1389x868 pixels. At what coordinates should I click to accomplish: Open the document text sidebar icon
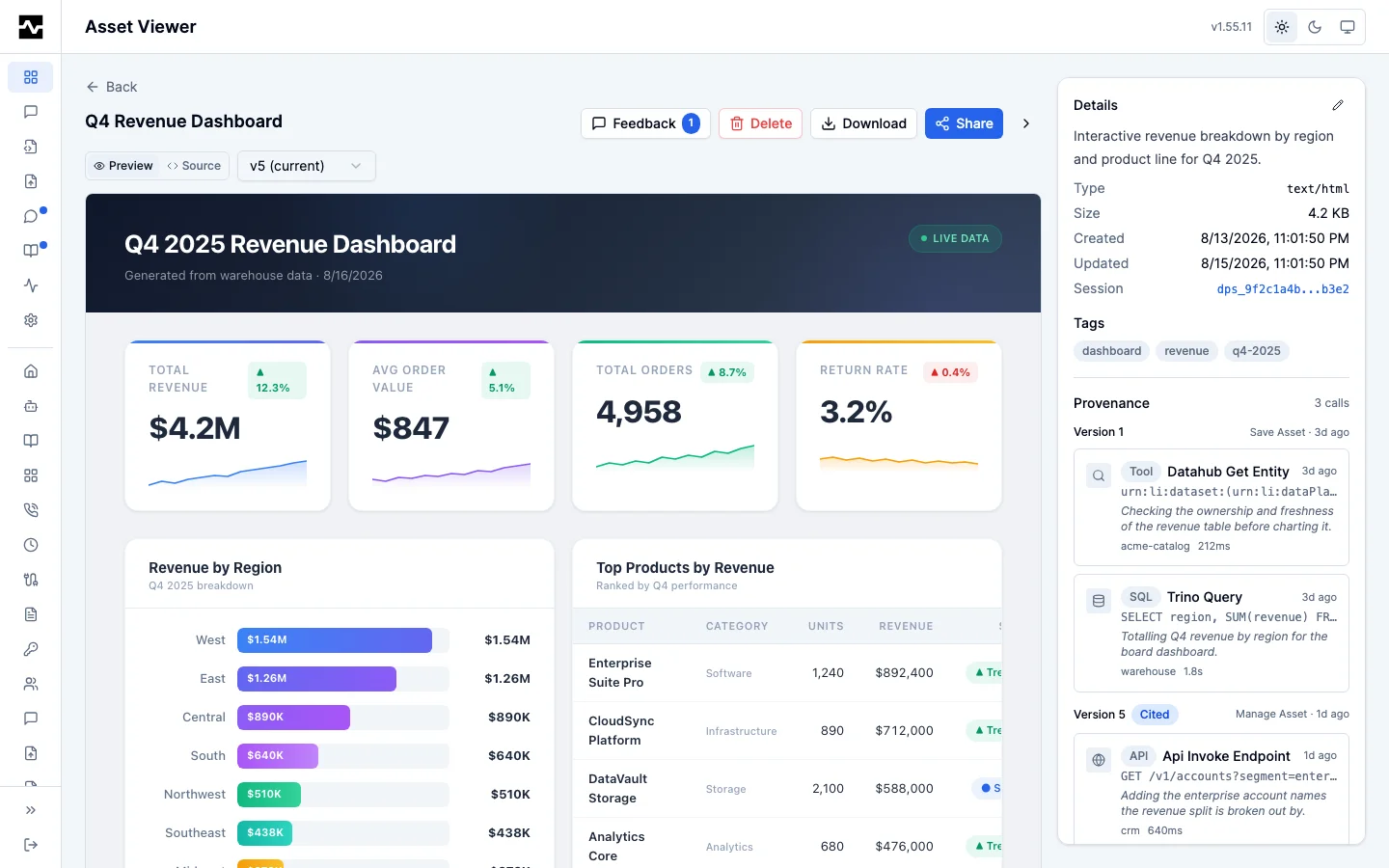pos(31,614)
